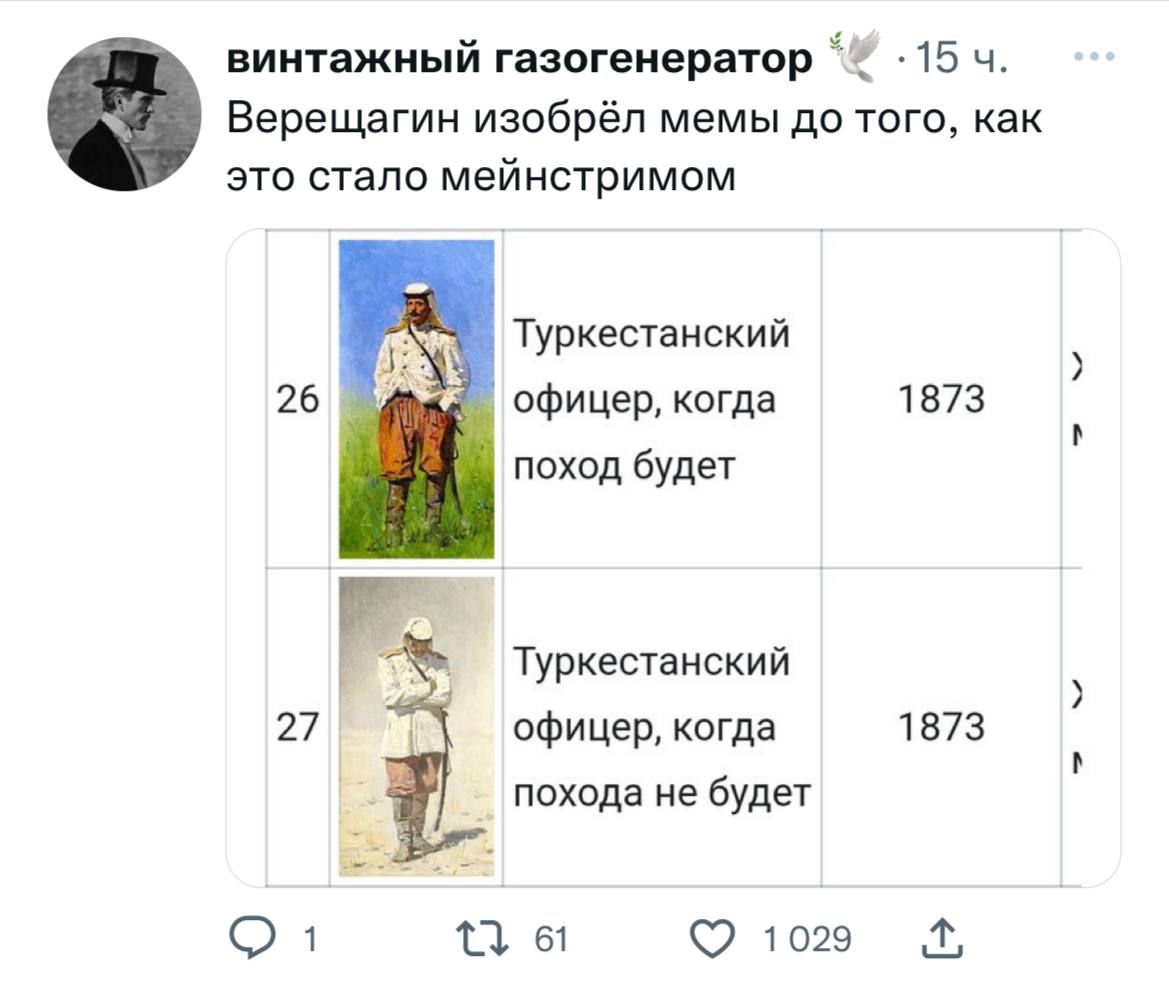Like the tweet with heart icon
Image resolution: width=1169 pixels, height=983 pixels.
pyautogui.click(x=712, y=938)
